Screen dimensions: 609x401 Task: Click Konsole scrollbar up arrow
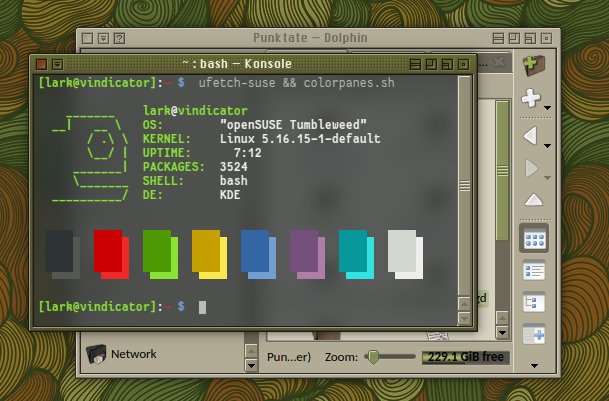(x=464, y=303)
